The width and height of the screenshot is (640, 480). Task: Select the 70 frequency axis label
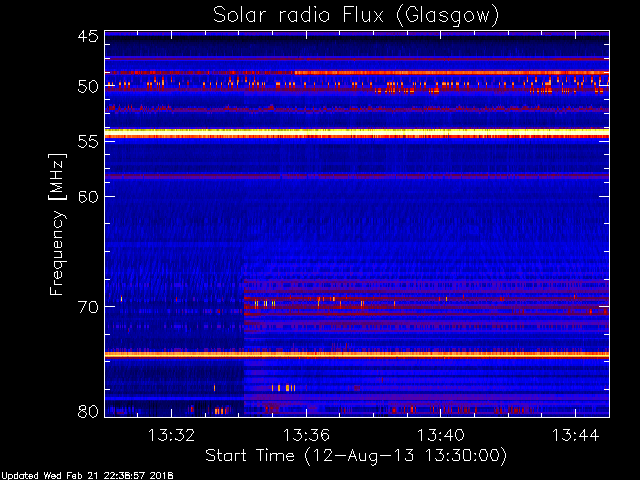(88, 307)
